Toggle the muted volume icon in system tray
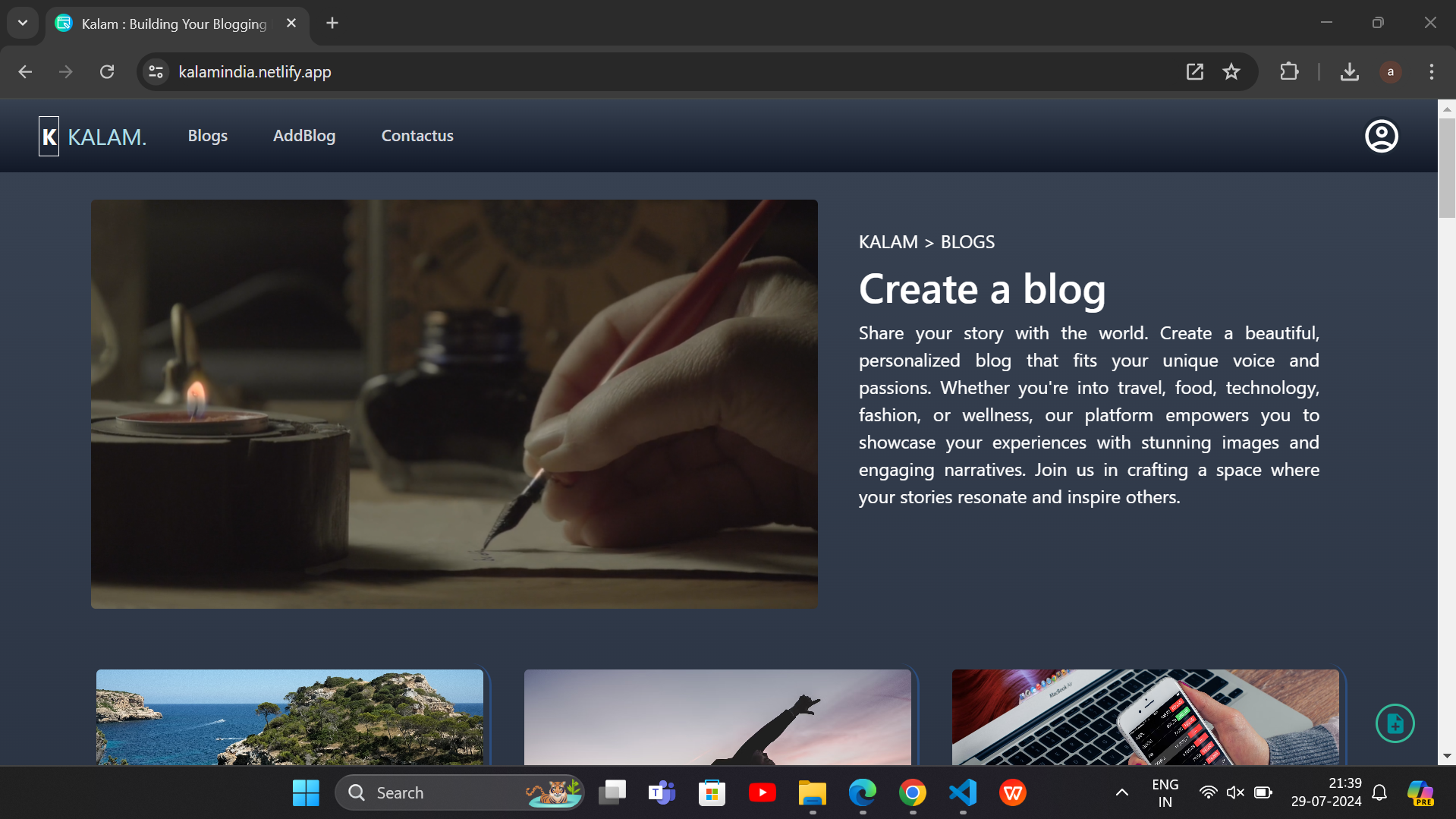This screenshot has width=1456, height=819. (1234, 792)
